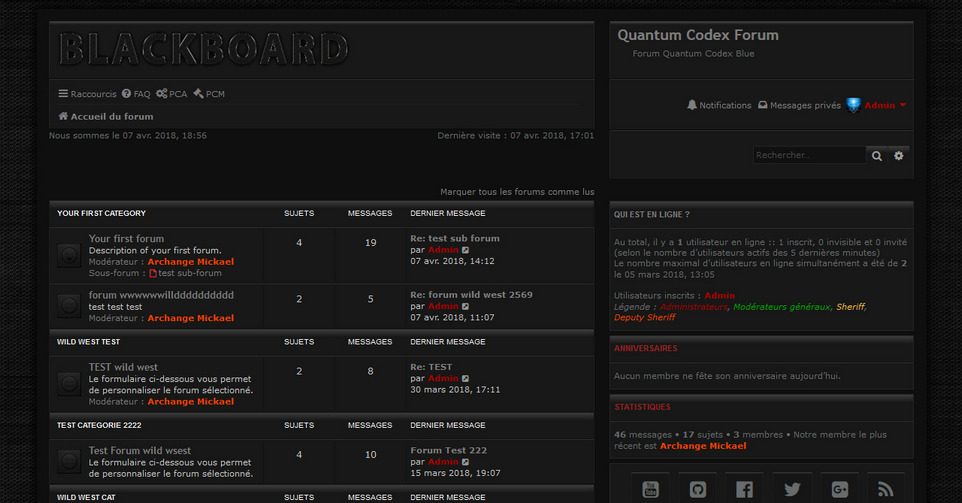962x503 pixels.
Task: Open the GitHub social link icon
Action: point(698,489)
